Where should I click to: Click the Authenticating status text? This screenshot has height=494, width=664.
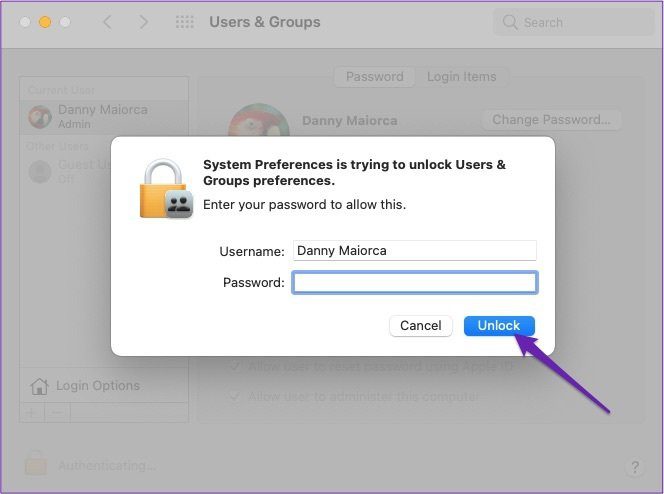coord(107,466)
